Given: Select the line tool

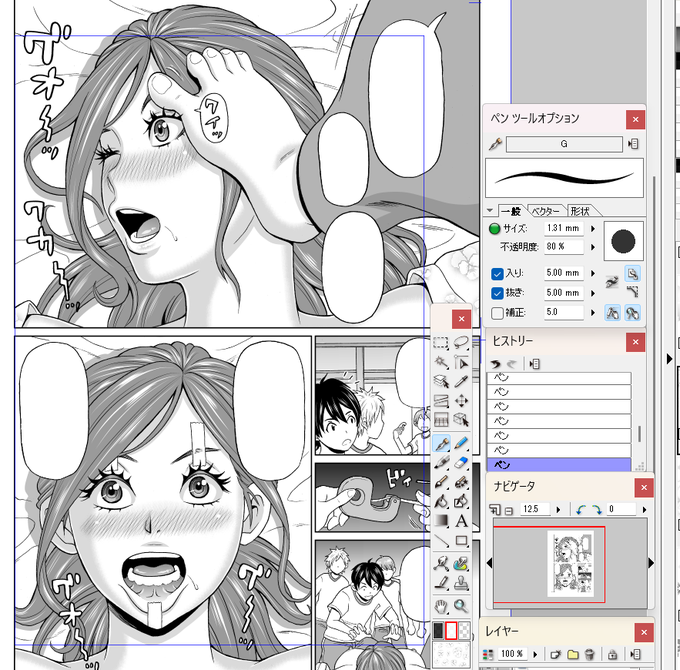Looking at the screenshot, I should [x=441, y=540].
